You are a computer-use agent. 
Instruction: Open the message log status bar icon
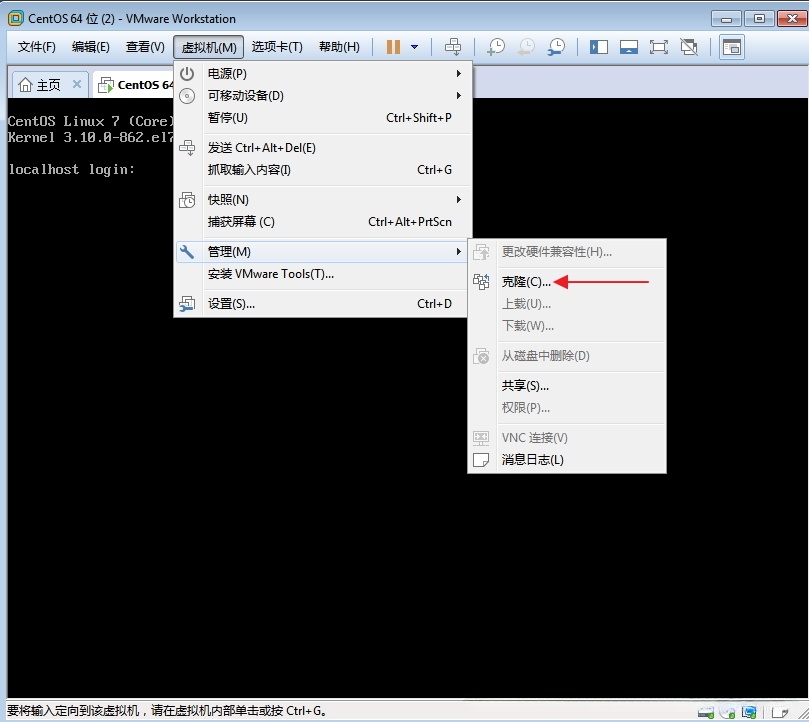[780, 712]
